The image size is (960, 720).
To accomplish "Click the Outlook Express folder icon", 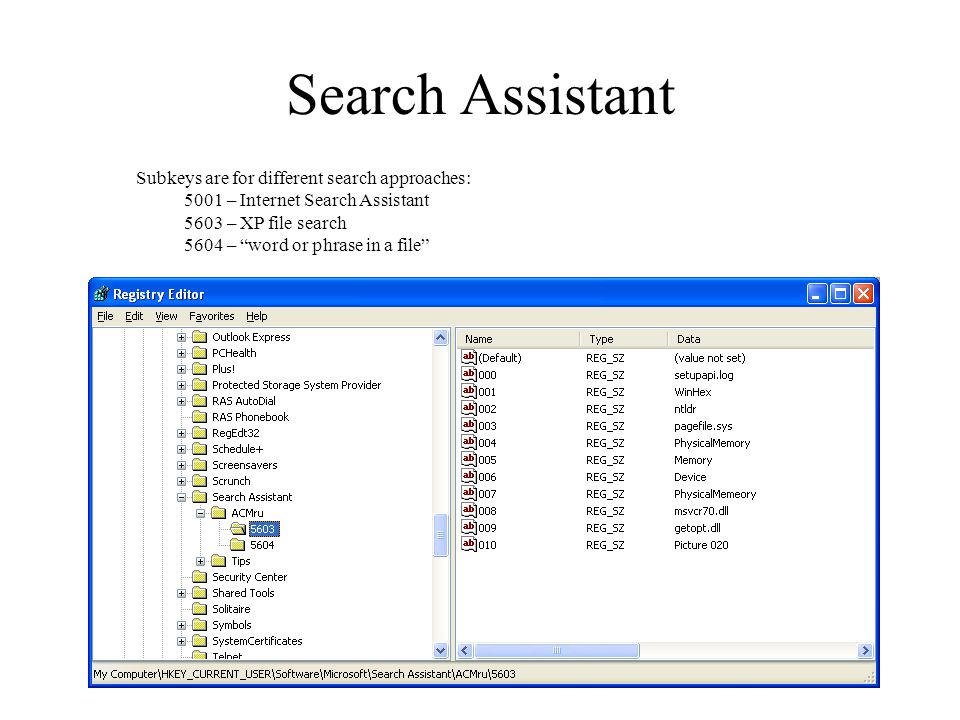I will pyautogui.click(x=200, y=337).
